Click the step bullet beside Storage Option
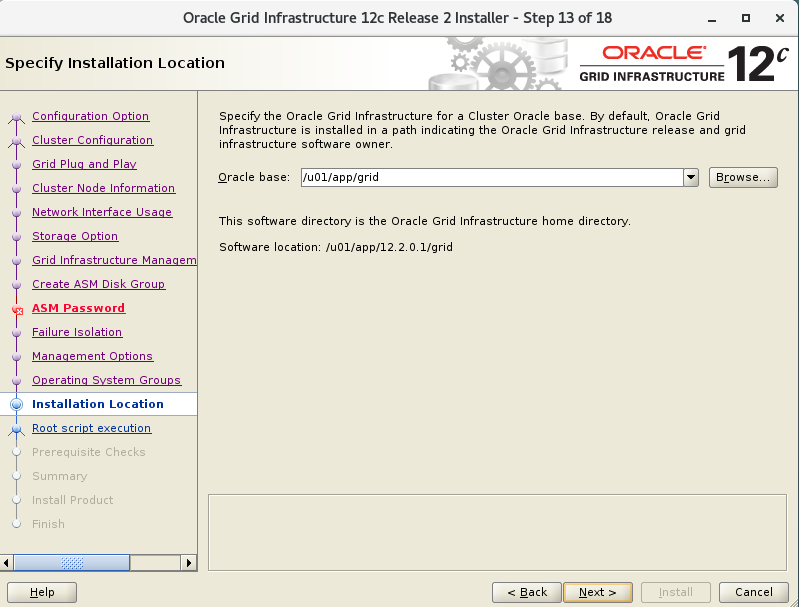Screen dimensions: 799x607 [x=16, y=236]
